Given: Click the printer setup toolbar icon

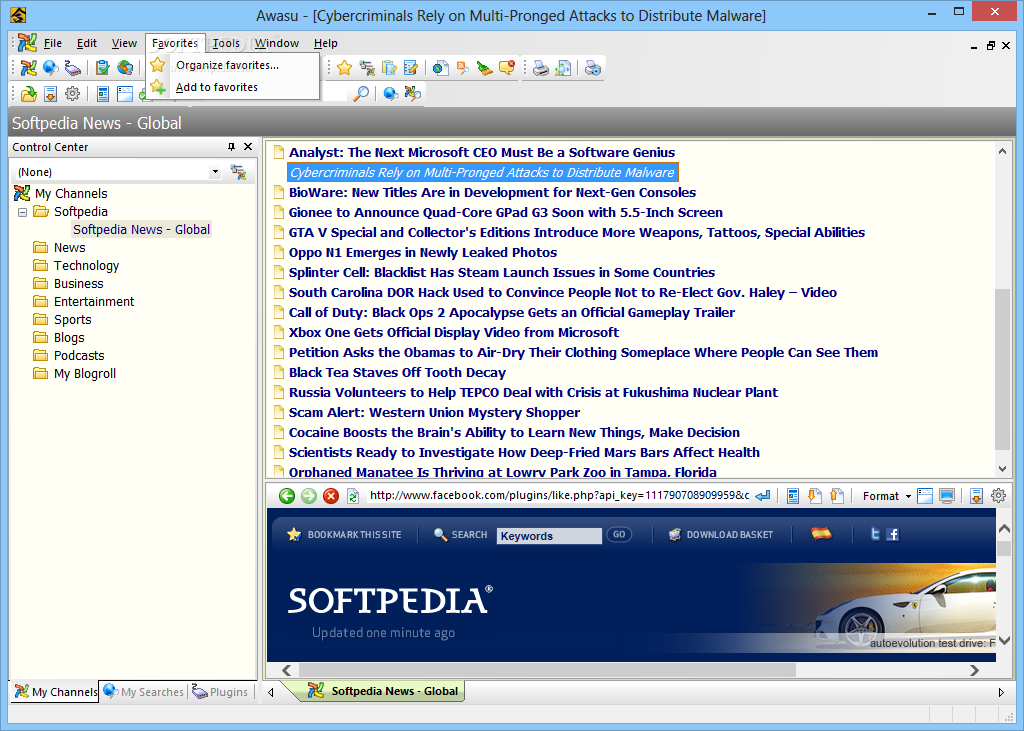Looking at the screenshot, I should pos(593,67).
